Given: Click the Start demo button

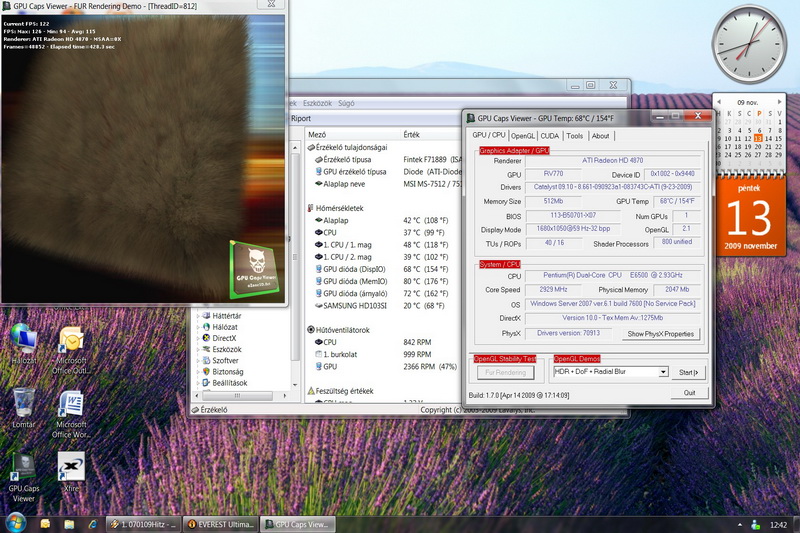Looking at the screenshot, I should tap(688, 372).
